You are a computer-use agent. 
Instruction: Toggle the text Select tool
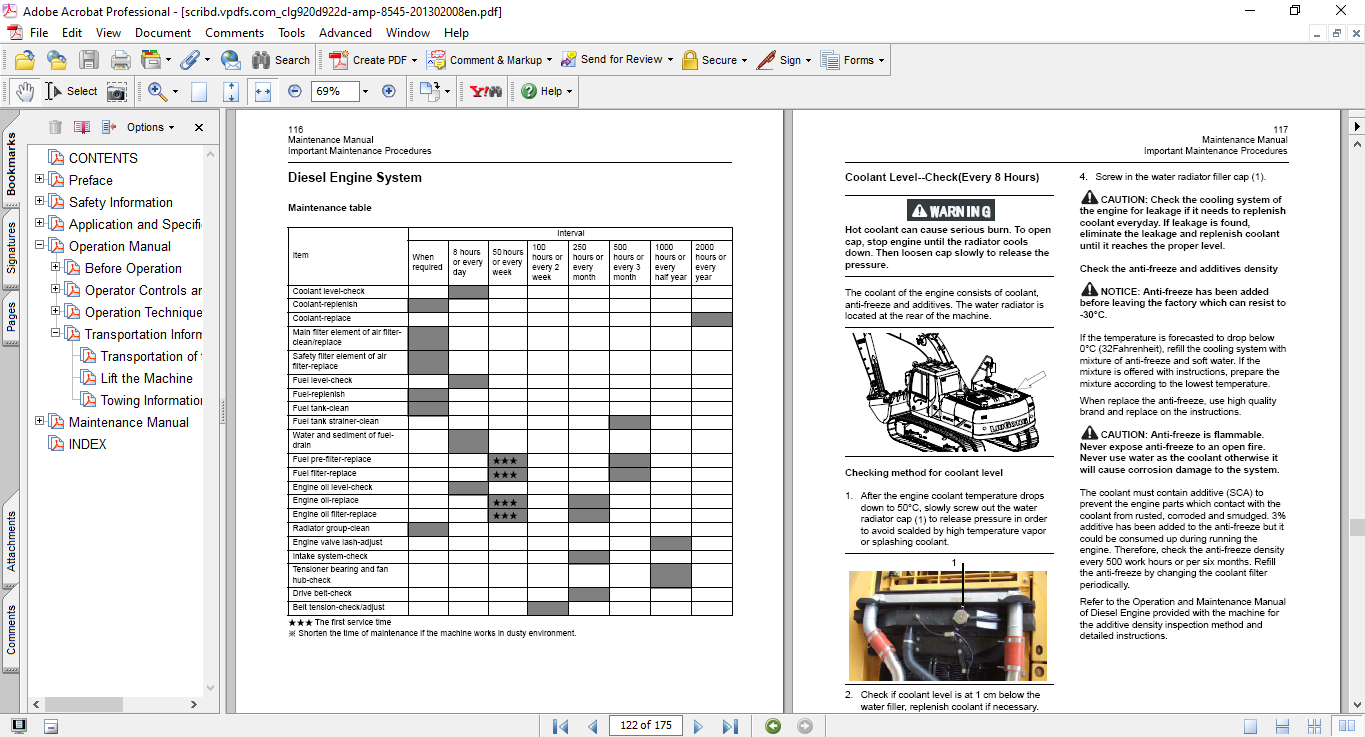pos(72,91)
